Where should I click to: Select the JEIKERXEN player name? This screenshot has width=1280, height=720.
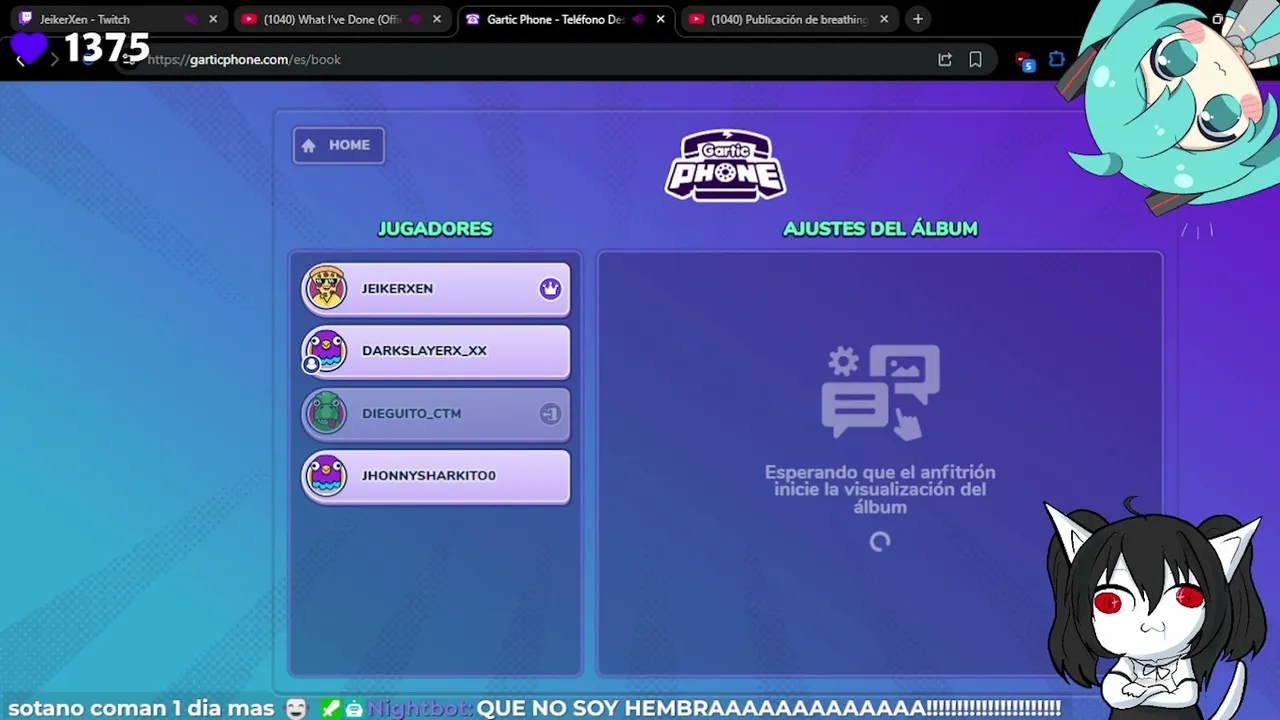pos(397,288)
